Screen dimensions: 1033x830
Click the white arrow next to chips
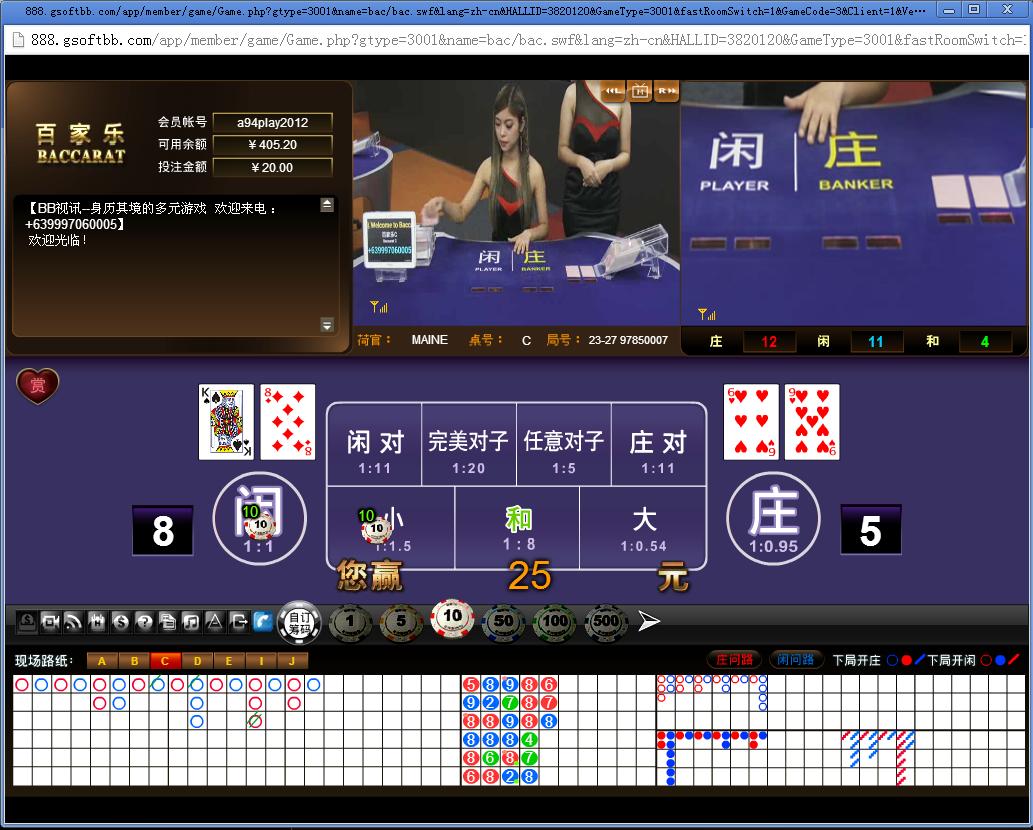click(649, 622)
